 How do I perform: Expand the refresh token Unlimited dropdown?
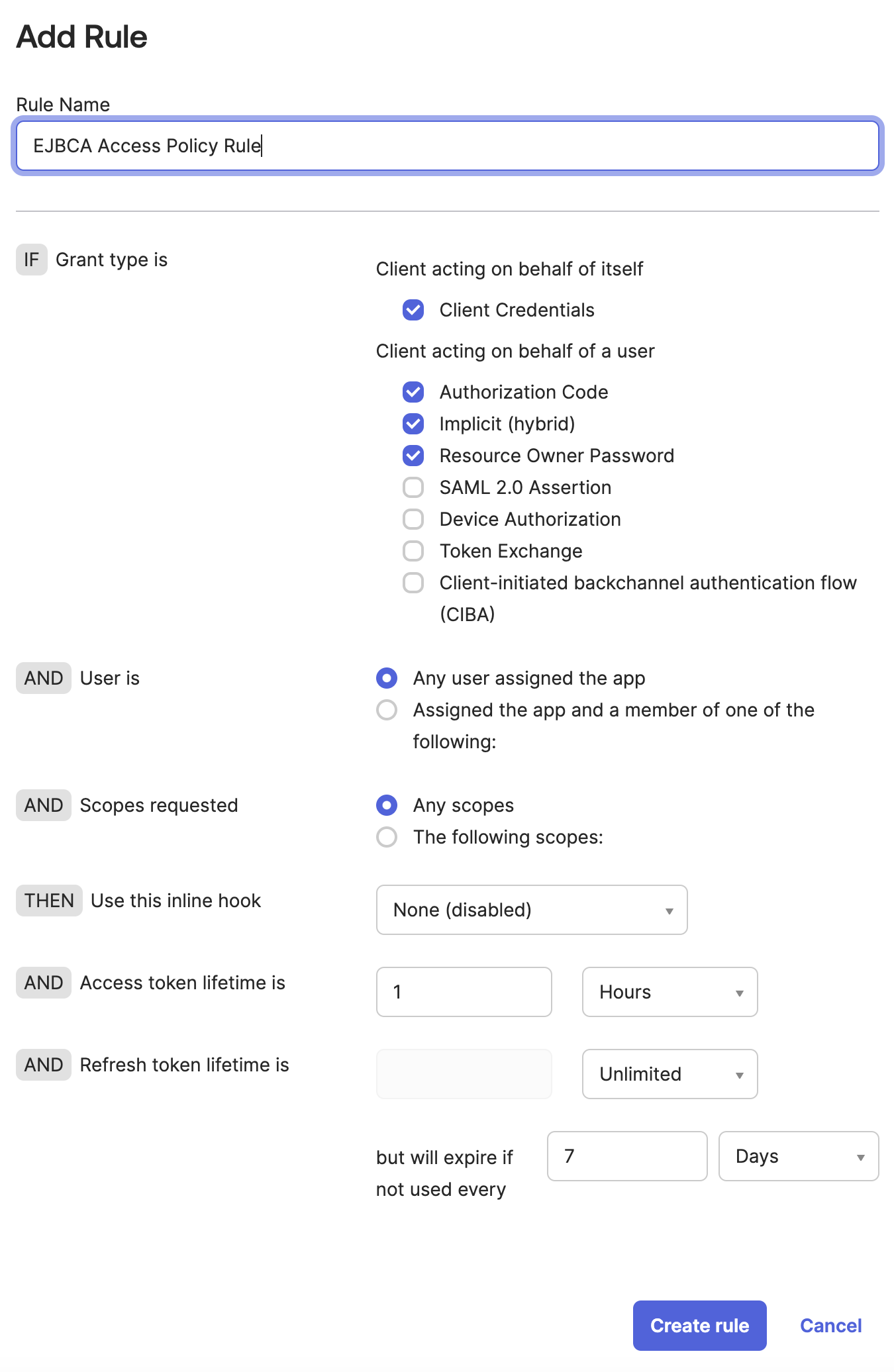pos(670,1074)
